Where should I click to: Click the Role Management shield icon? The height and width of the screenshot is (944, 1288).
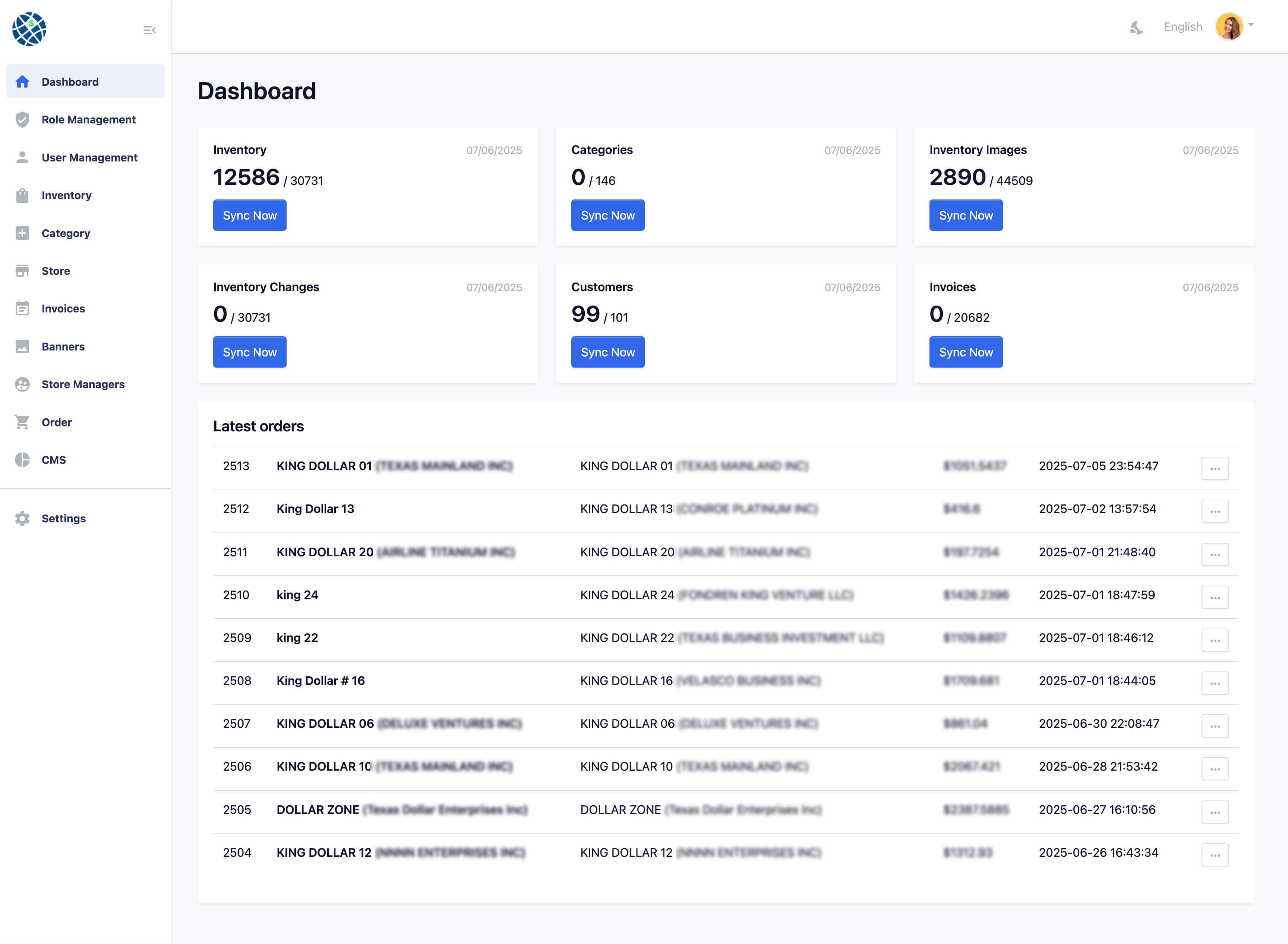22,119
